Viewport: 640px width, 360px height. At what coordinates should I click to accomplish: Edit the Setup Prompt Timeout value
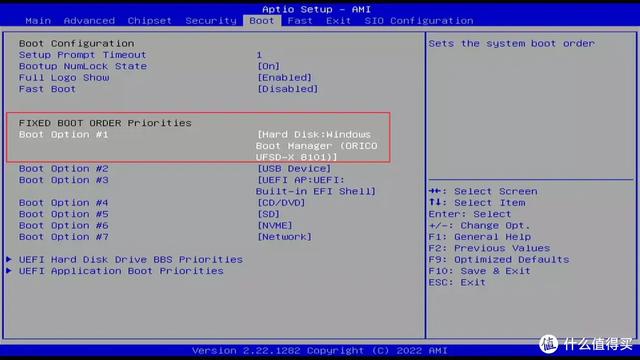(259, 55)
